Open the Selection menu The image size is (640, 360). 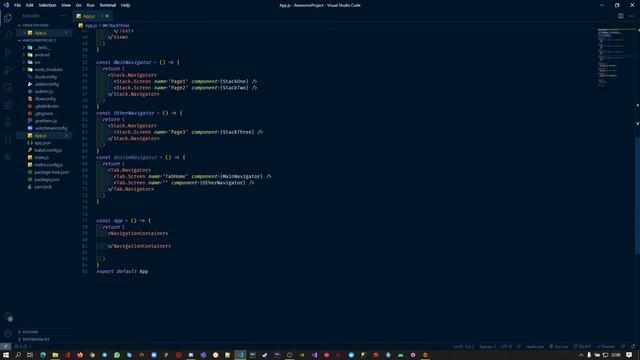[47, 5]
